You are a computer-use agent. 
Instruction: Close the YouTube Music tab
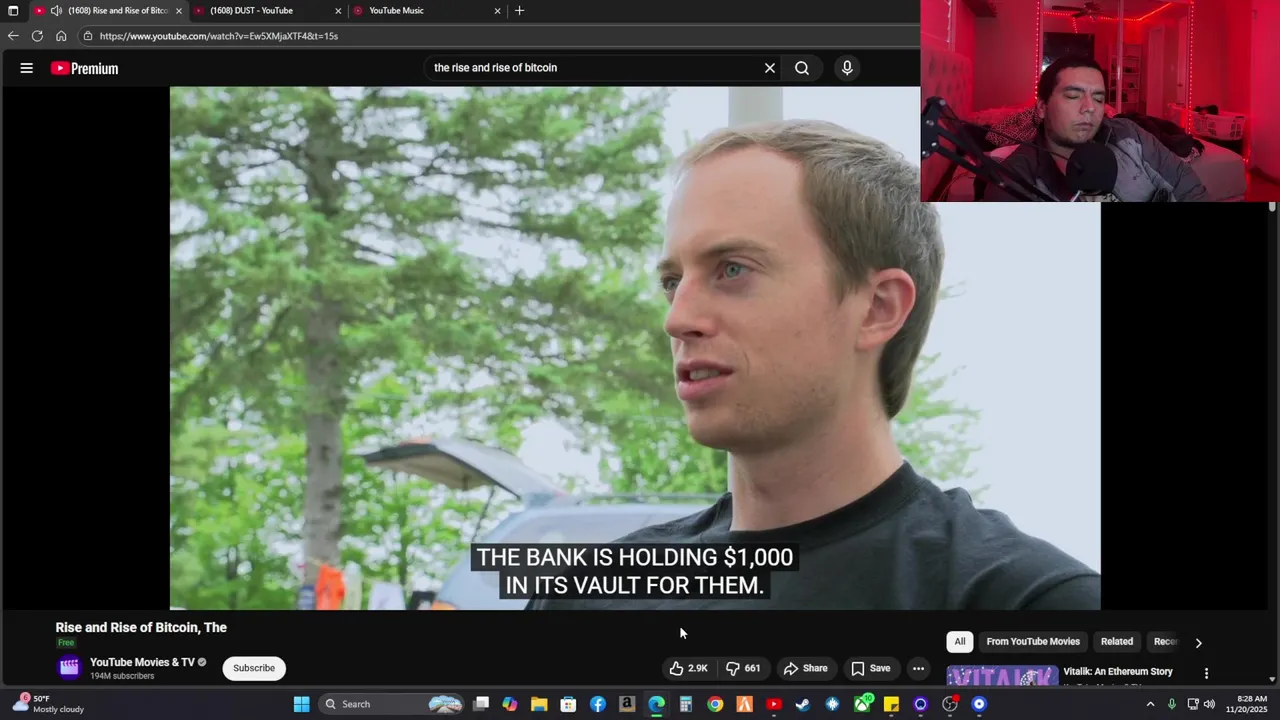(x=498, y=11)
